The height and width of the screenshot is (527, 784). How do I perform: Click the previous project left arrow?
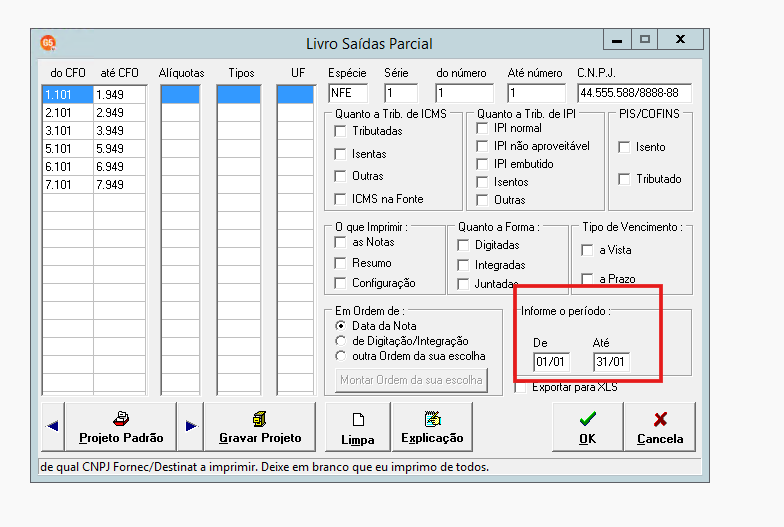(53, 426)
